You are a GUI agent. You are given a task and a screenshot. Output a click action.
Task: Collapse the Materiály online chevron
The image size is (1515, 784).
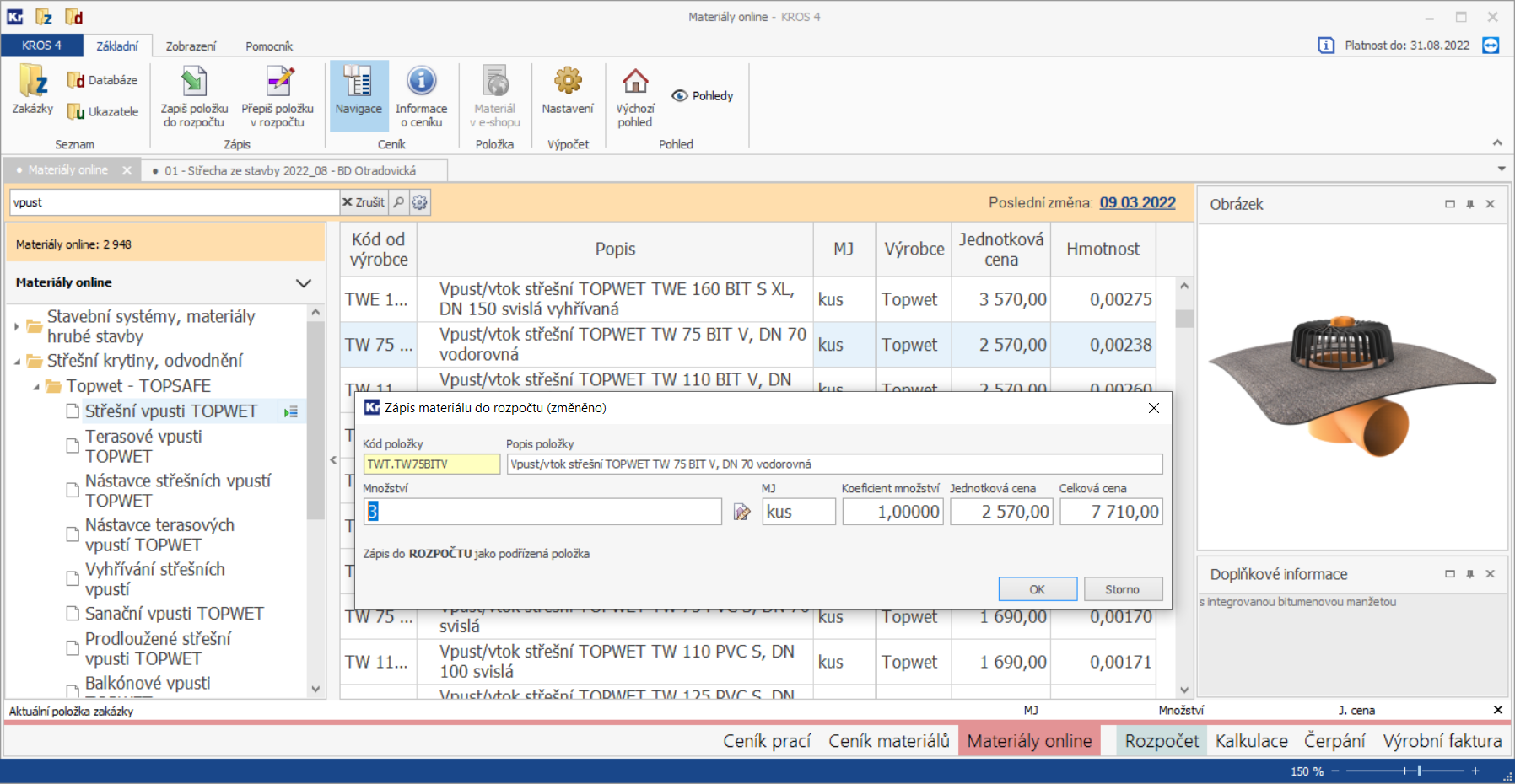click(x=304, y=283)
